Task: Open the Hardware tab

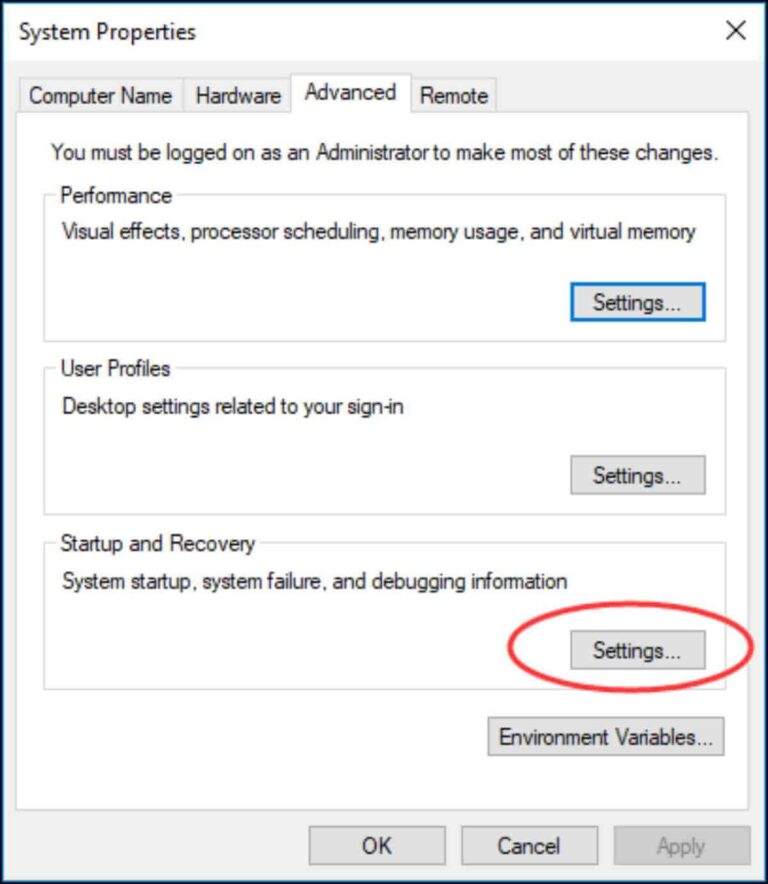Action: 236,96
